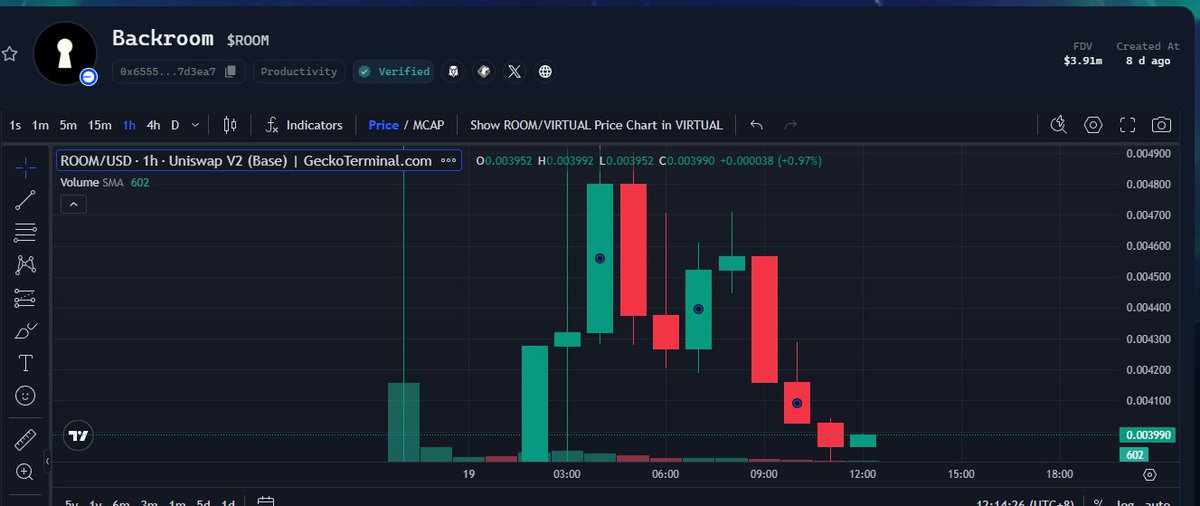Click the TradingView logo on chart

[x=77, y=436]
